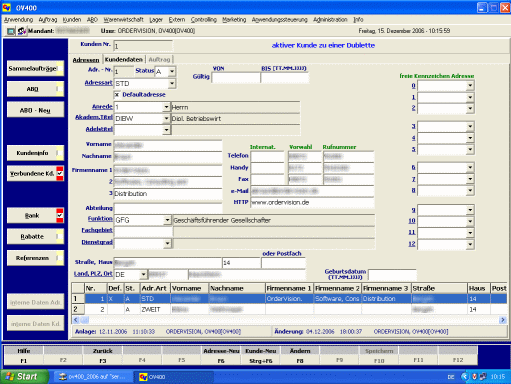Click the Firmenname 3 Distribution field
Screen dimensions: 511x384
pyautogui.click(x=168, y=194)
